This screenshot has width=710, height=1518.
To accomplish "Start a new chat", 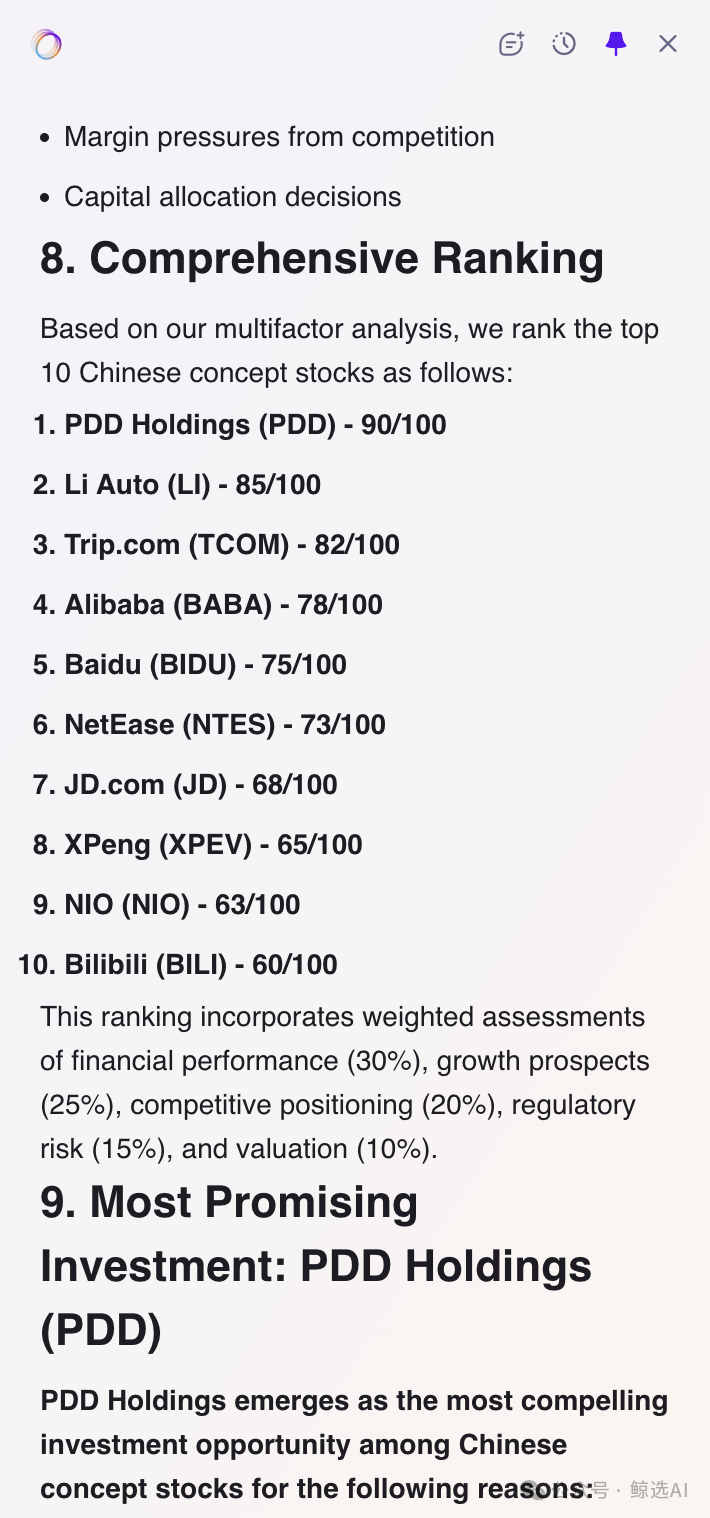I will pyautogui.click(x=511, y=44).
